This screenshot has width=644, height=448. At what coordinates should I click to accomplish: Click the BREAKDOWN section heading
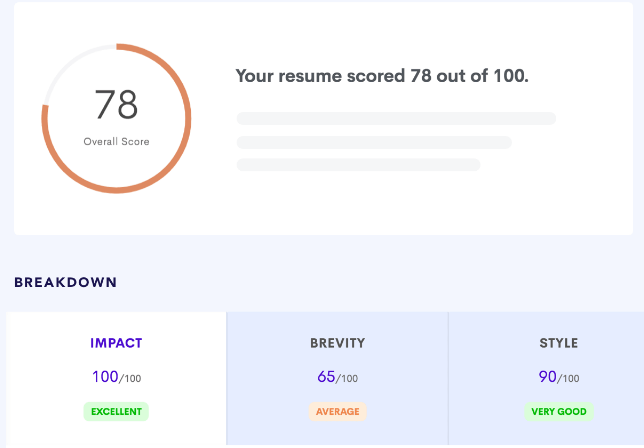pyautogui.click(x=66, y=283)
